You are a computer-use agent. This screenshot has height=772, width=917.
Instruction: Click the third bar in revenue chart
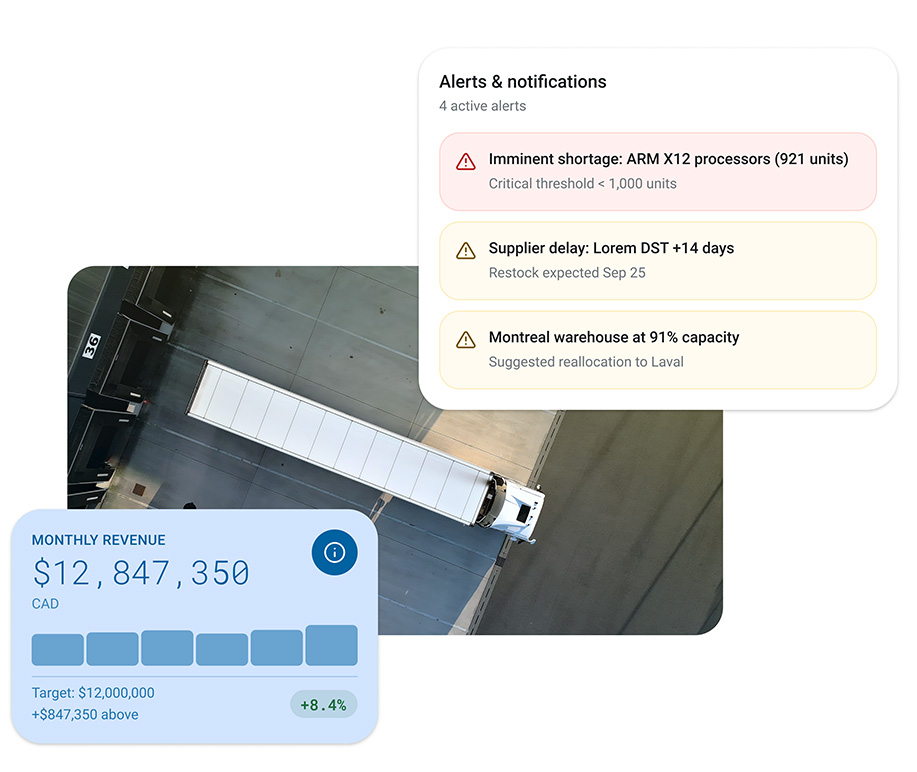click(167, 648)
